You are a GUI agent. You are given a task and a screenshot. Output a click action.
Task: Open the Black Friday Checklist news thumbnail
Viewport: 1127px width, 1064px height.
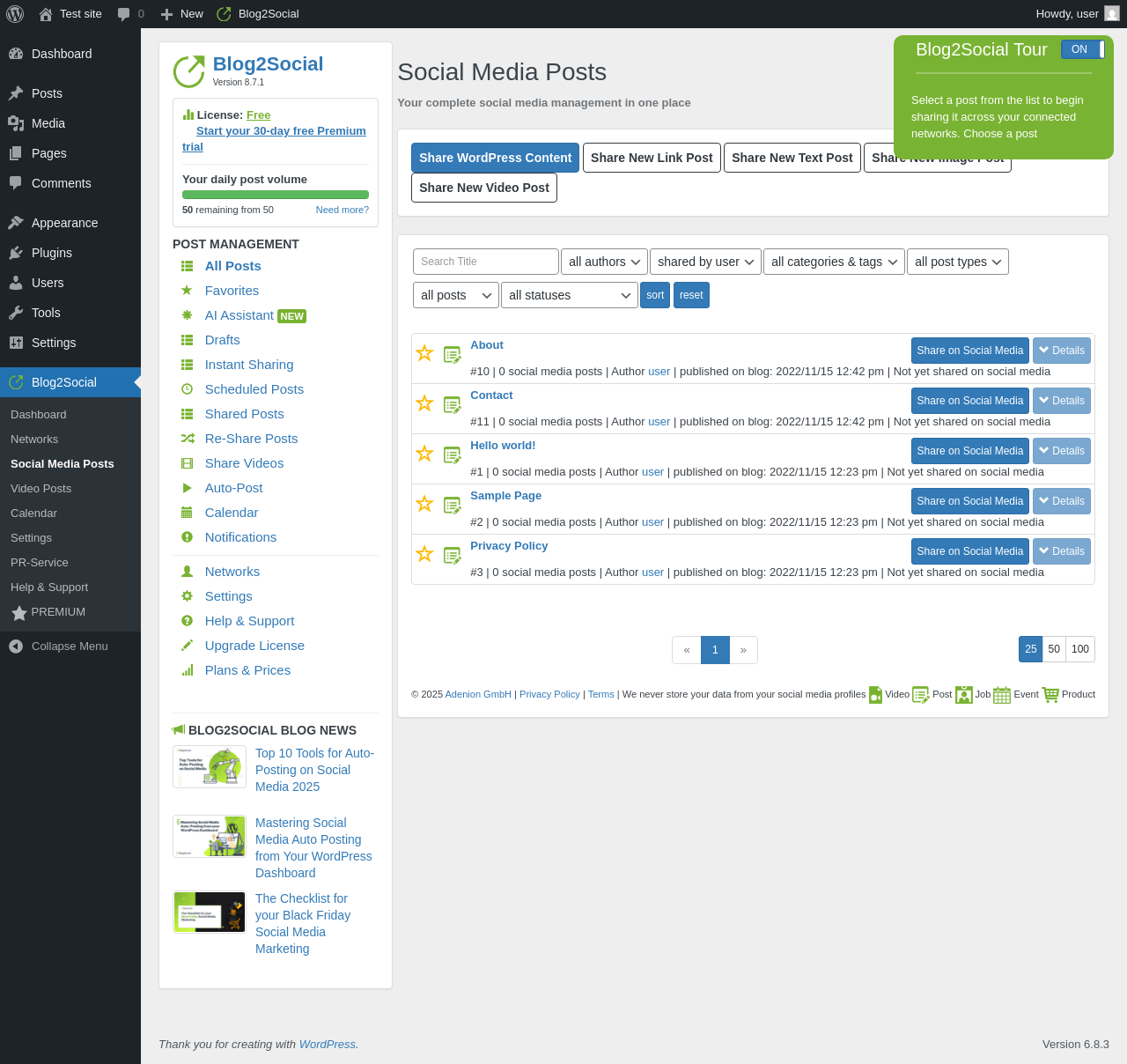pyautogui.click(x=210, y=912)
